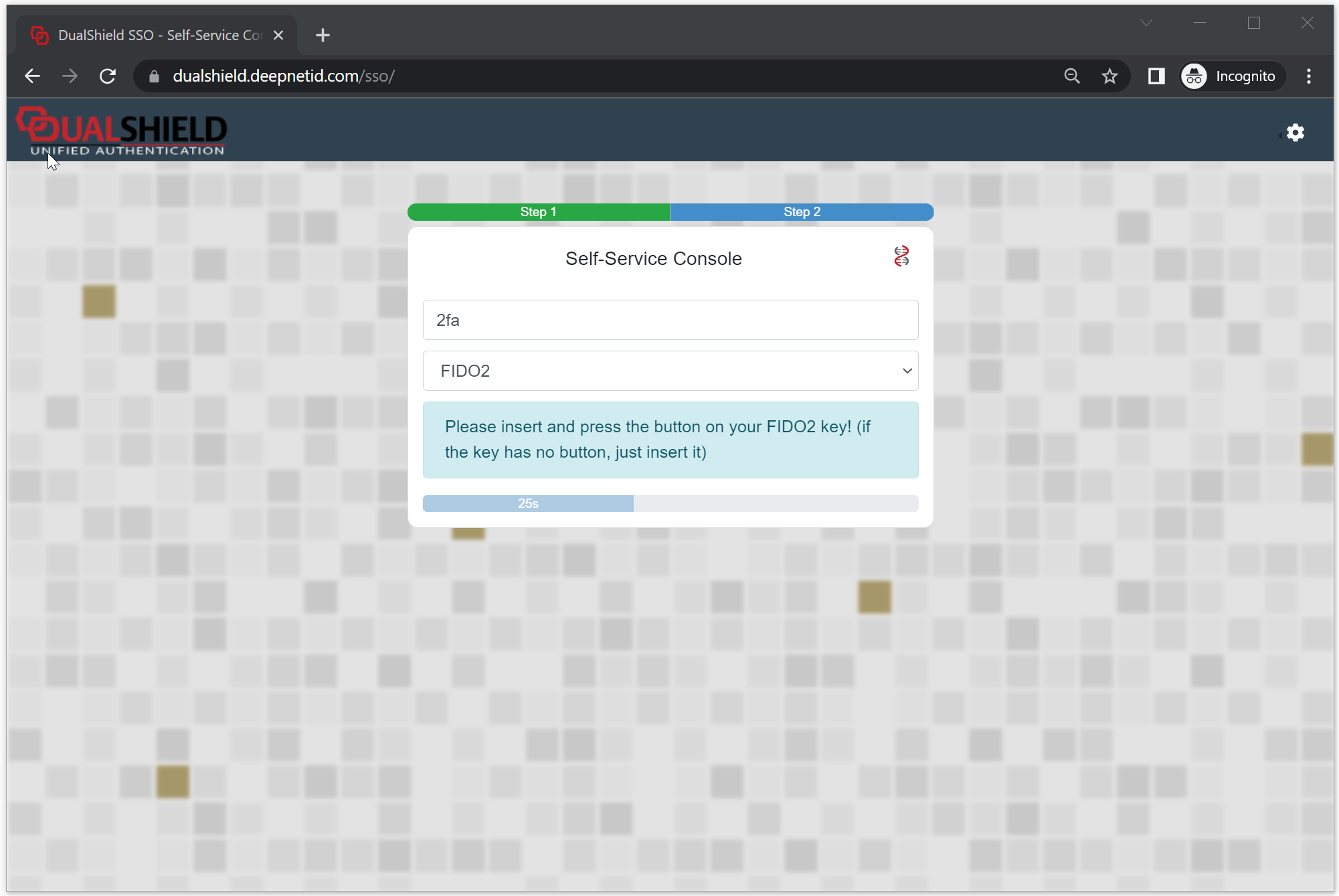Open the side panel icon next to Incognito

tap(1155, 76)
